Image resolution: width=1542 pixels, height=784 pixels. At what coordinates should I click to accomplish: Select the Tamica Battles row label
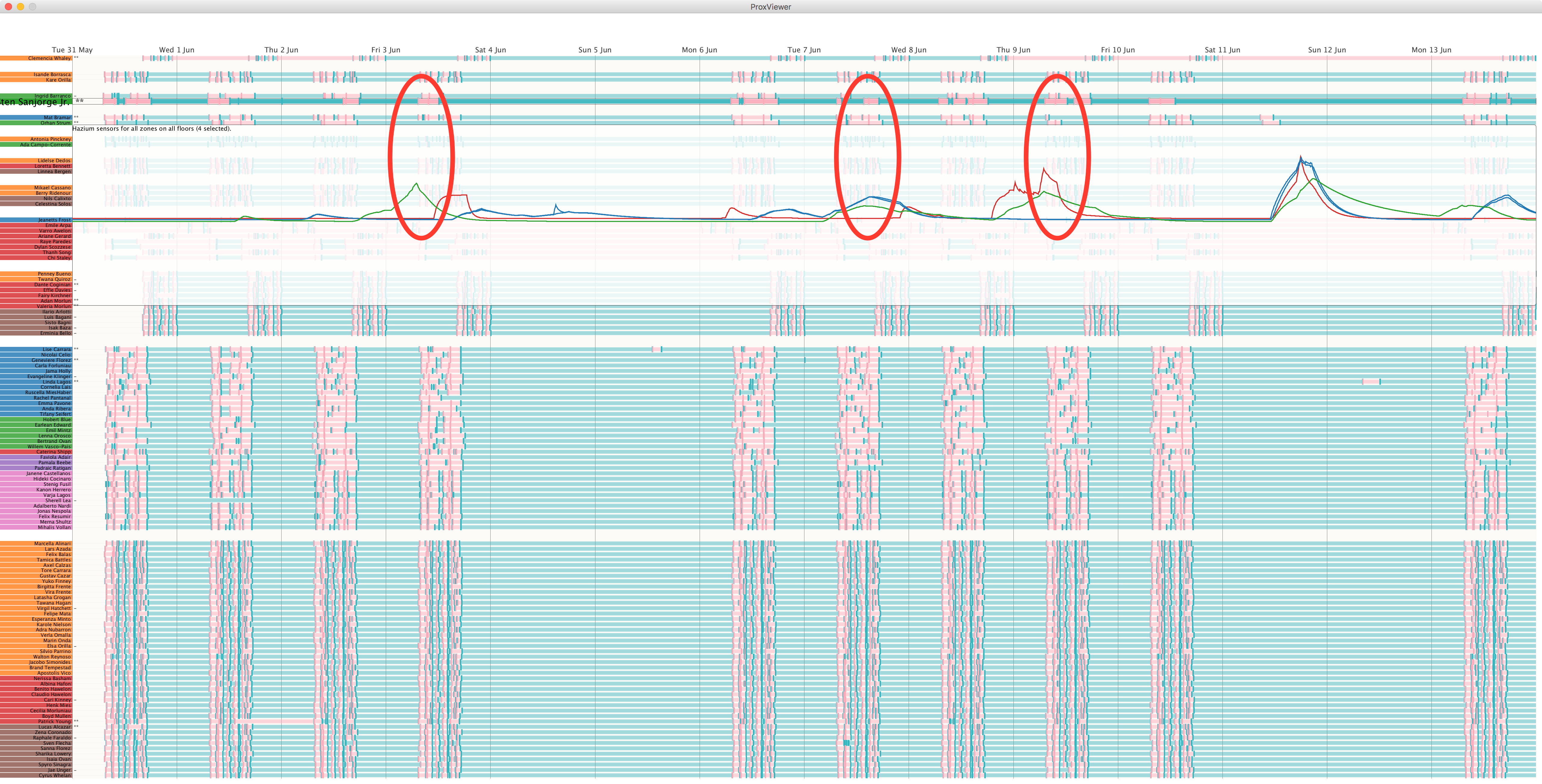(36, 560)
